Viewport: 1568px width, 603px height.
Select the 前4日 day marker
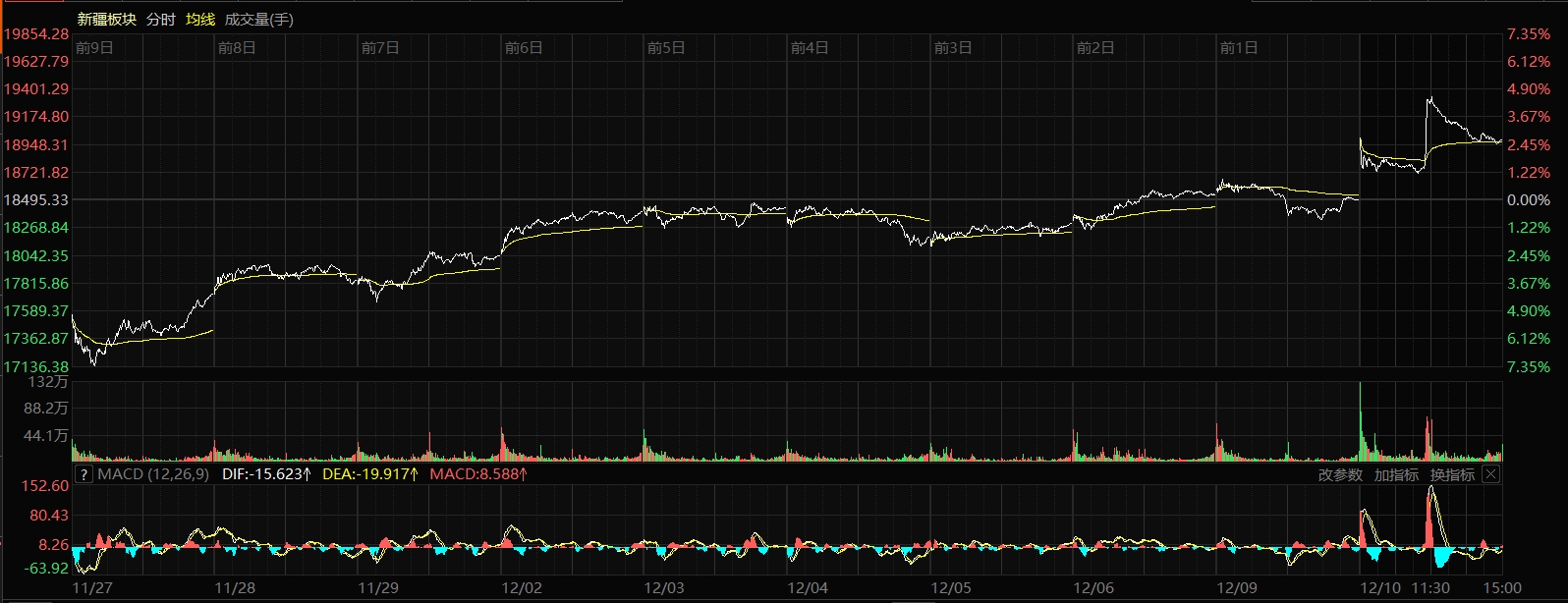pos(810,47)
